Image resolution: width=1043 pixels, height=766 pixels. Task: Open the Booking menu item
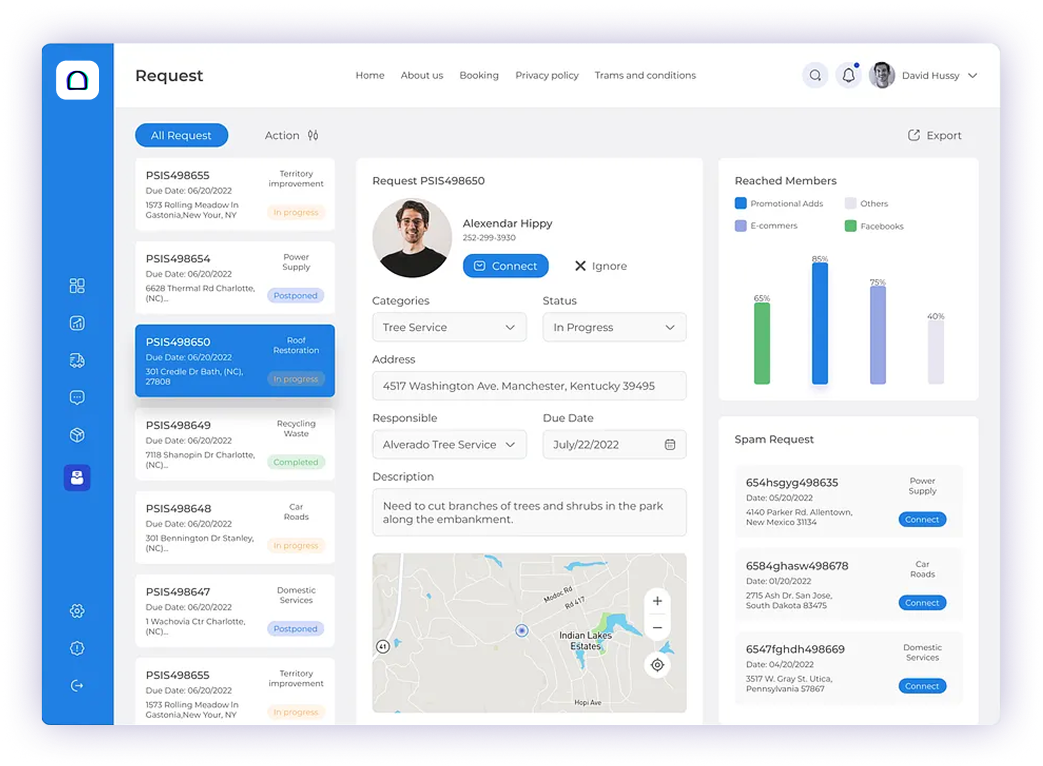[479, 75]
